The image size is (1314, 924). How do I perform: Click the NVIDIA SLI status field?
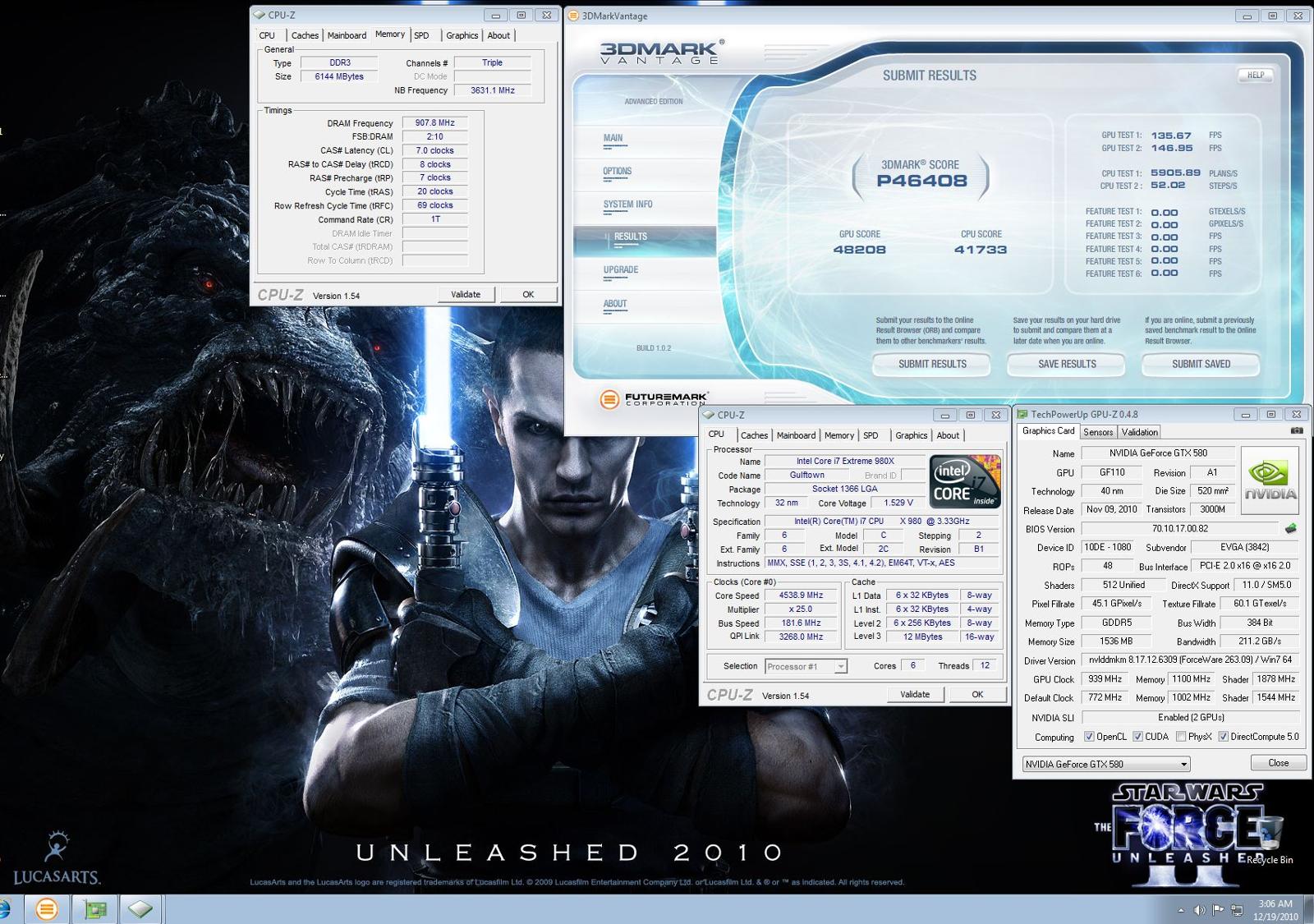pyautogui.click(x=1190, y=717)
